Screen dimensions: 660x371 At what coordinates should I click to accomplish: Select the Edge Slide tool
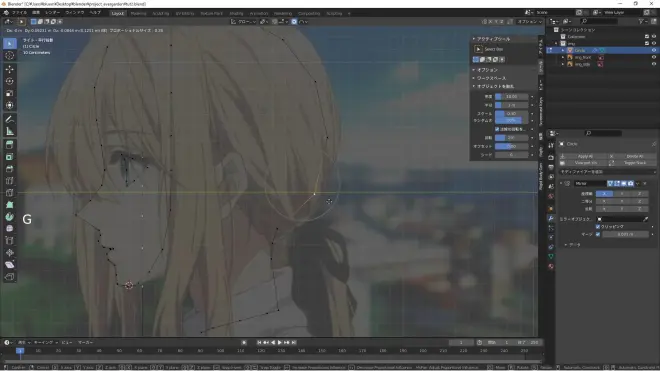(x=10, y=241)
